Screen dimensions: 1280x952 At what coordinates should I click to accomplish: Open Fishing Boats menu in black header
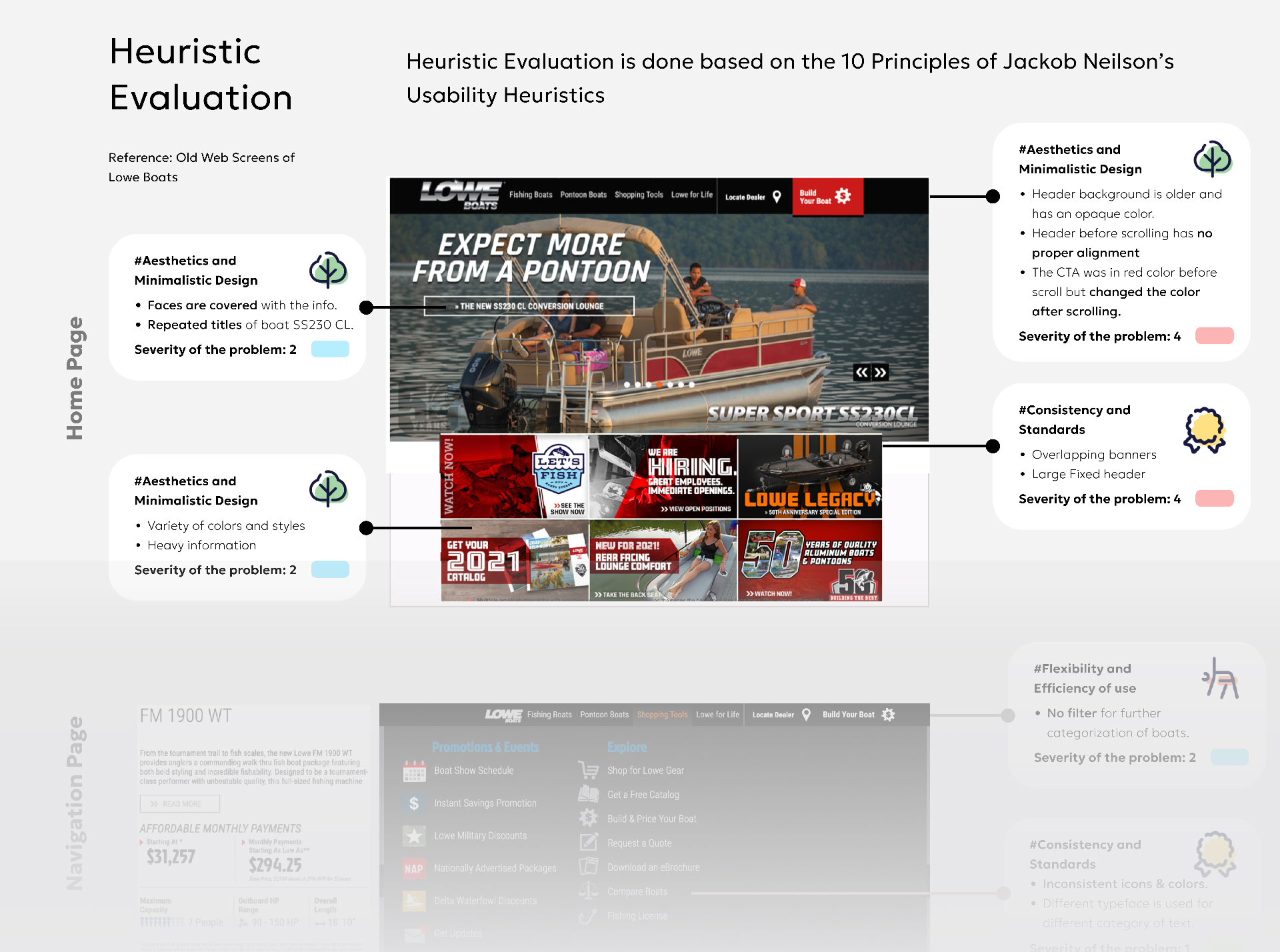click(531, 195)
